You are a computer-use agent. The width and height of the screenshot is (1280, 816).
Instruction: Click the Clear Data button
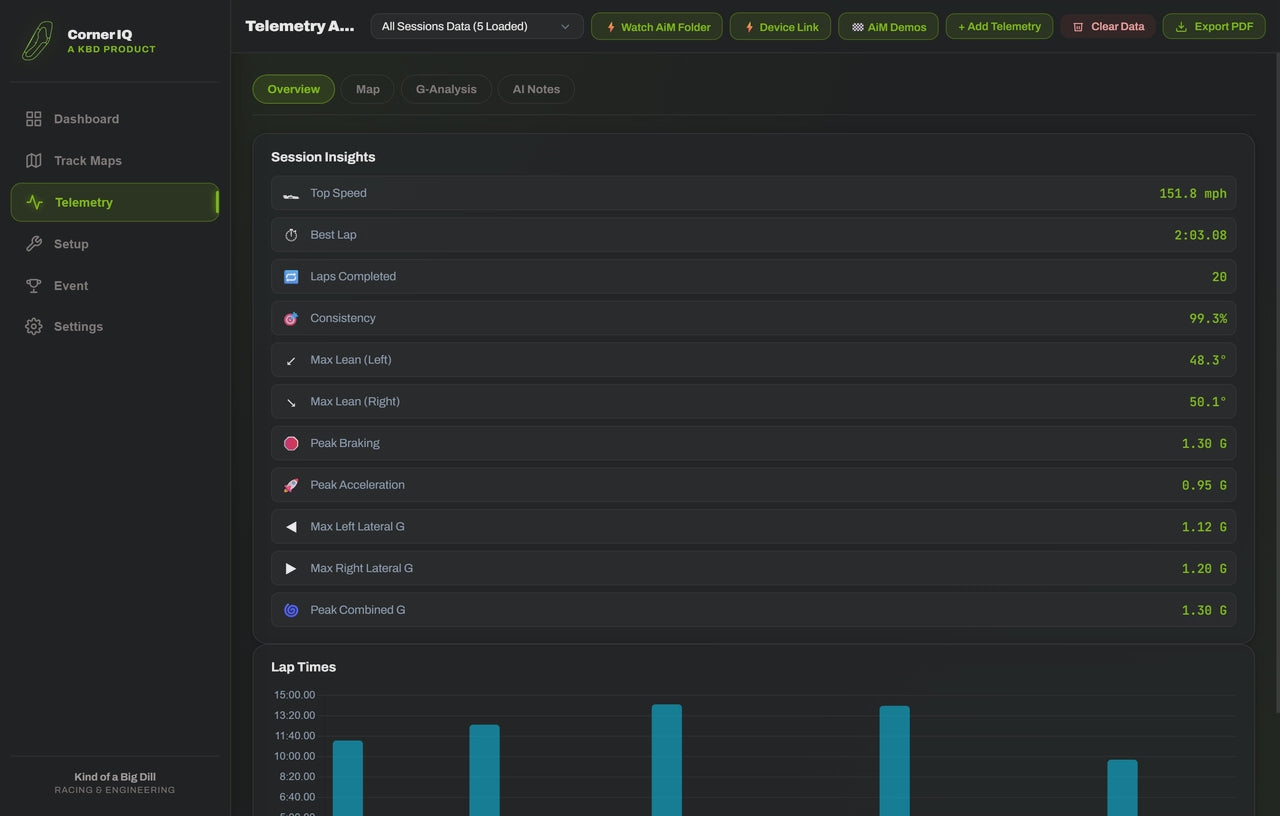tap(1108, 26)
